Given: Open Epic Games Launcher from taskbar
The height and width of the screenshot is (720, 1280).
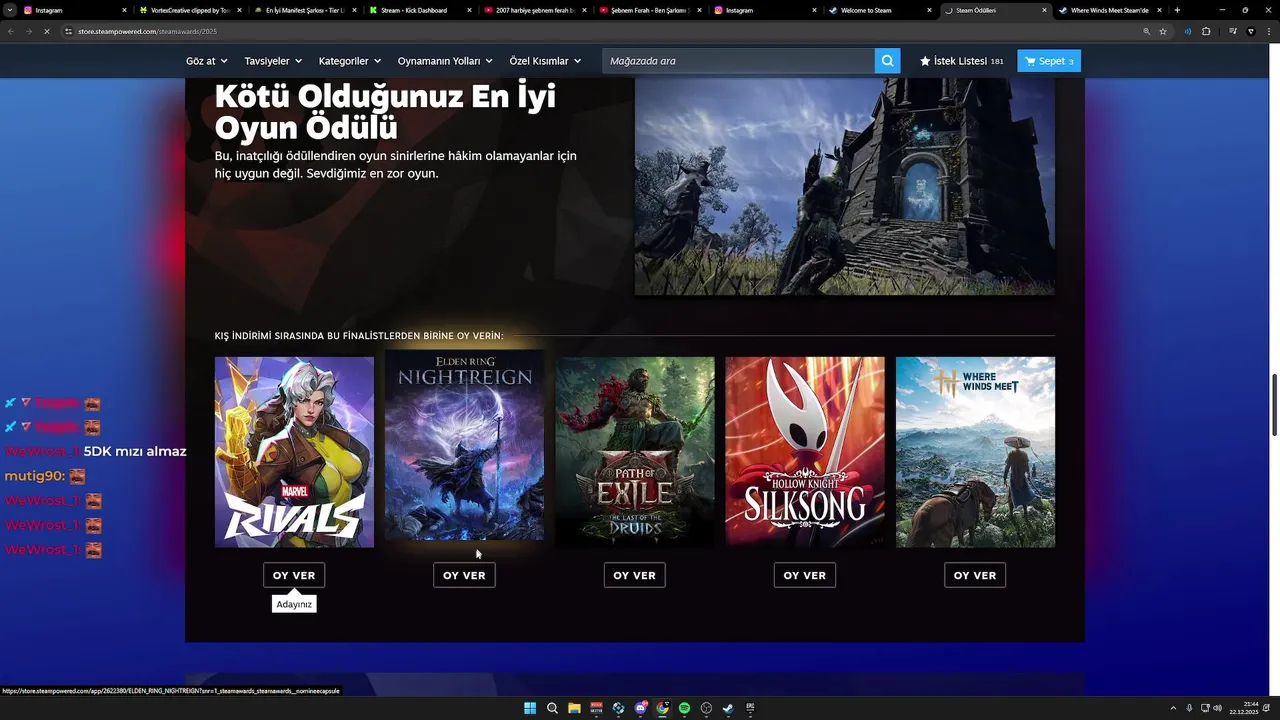Looking at the screenshot, I should coord(750,708).
